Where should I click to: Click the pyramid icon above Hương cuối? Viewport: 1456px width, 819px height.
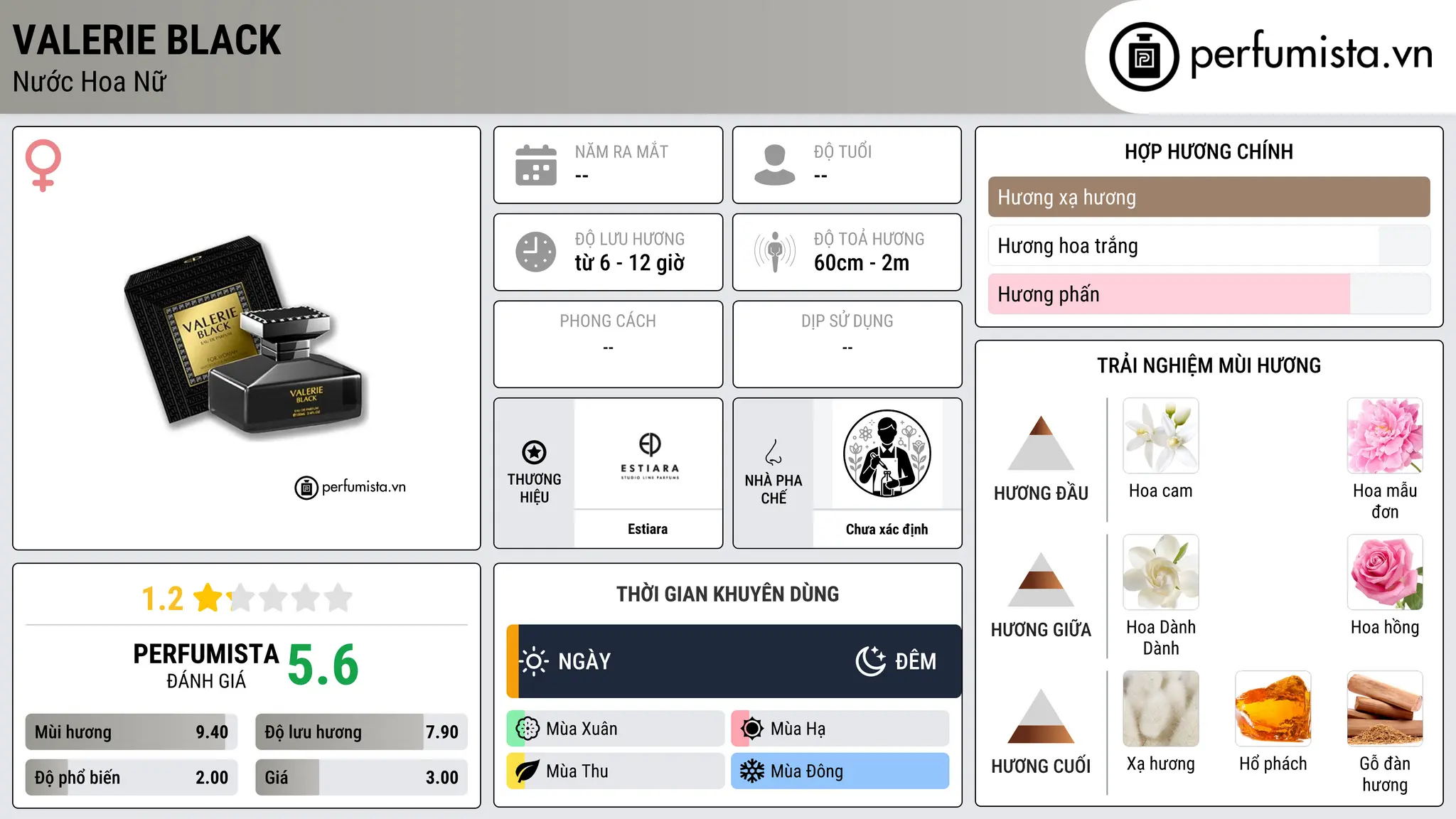[1041, 716]
